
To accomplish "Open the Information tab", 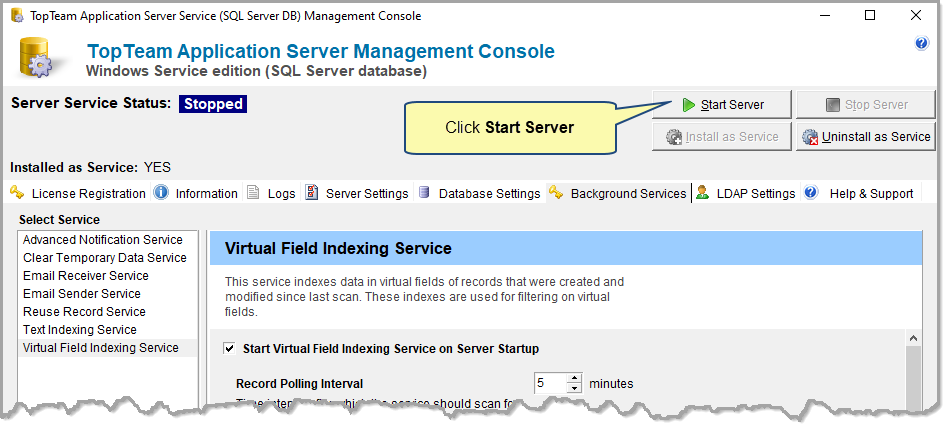I will pos(197,194).
